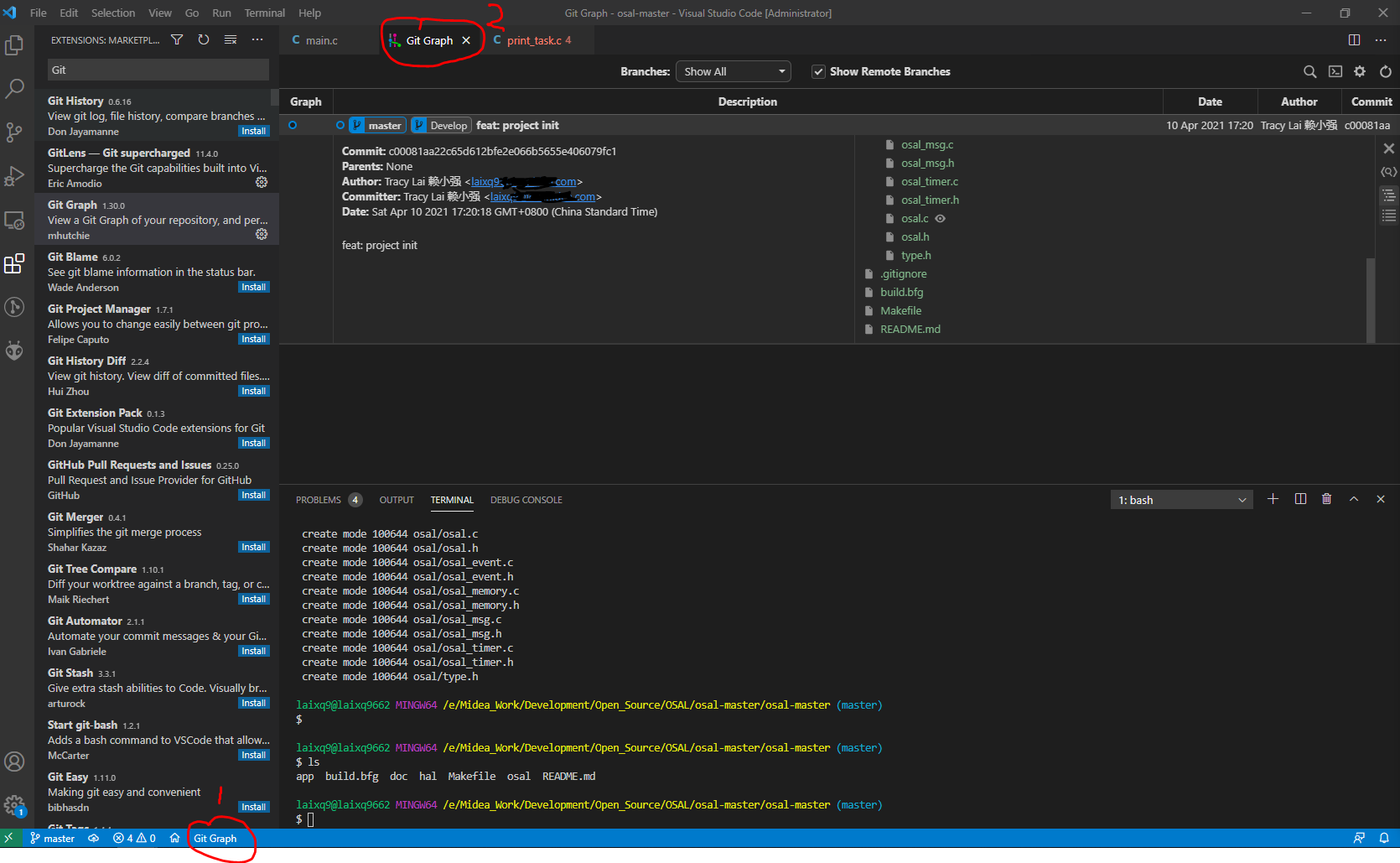Viewport: 1400px width, 863px height.
Task: Click the extensions list scrollbar thumb
Action: pos(274,99)
